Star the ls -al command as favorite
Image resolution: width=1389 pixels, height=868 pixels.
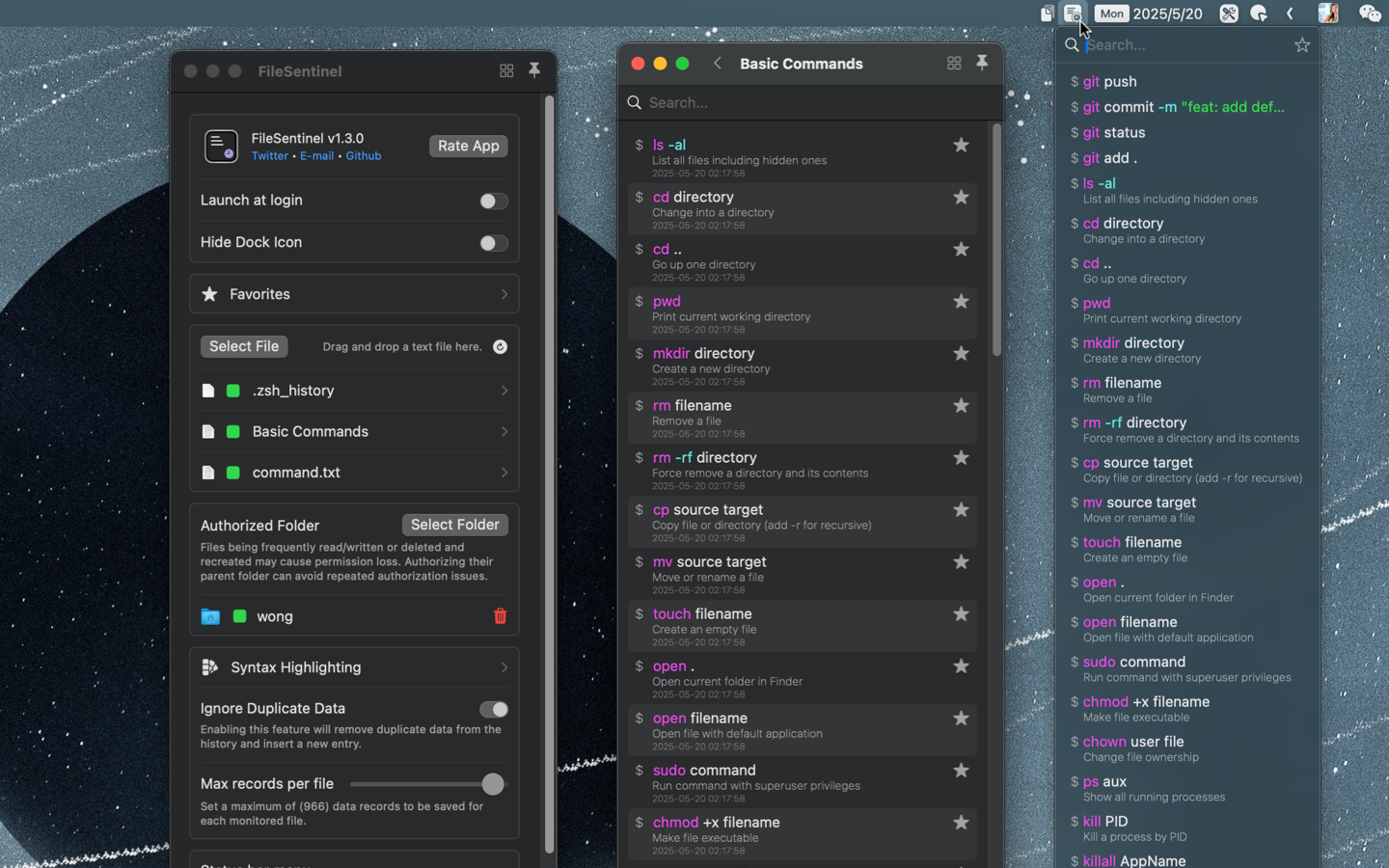pos(961,145)
